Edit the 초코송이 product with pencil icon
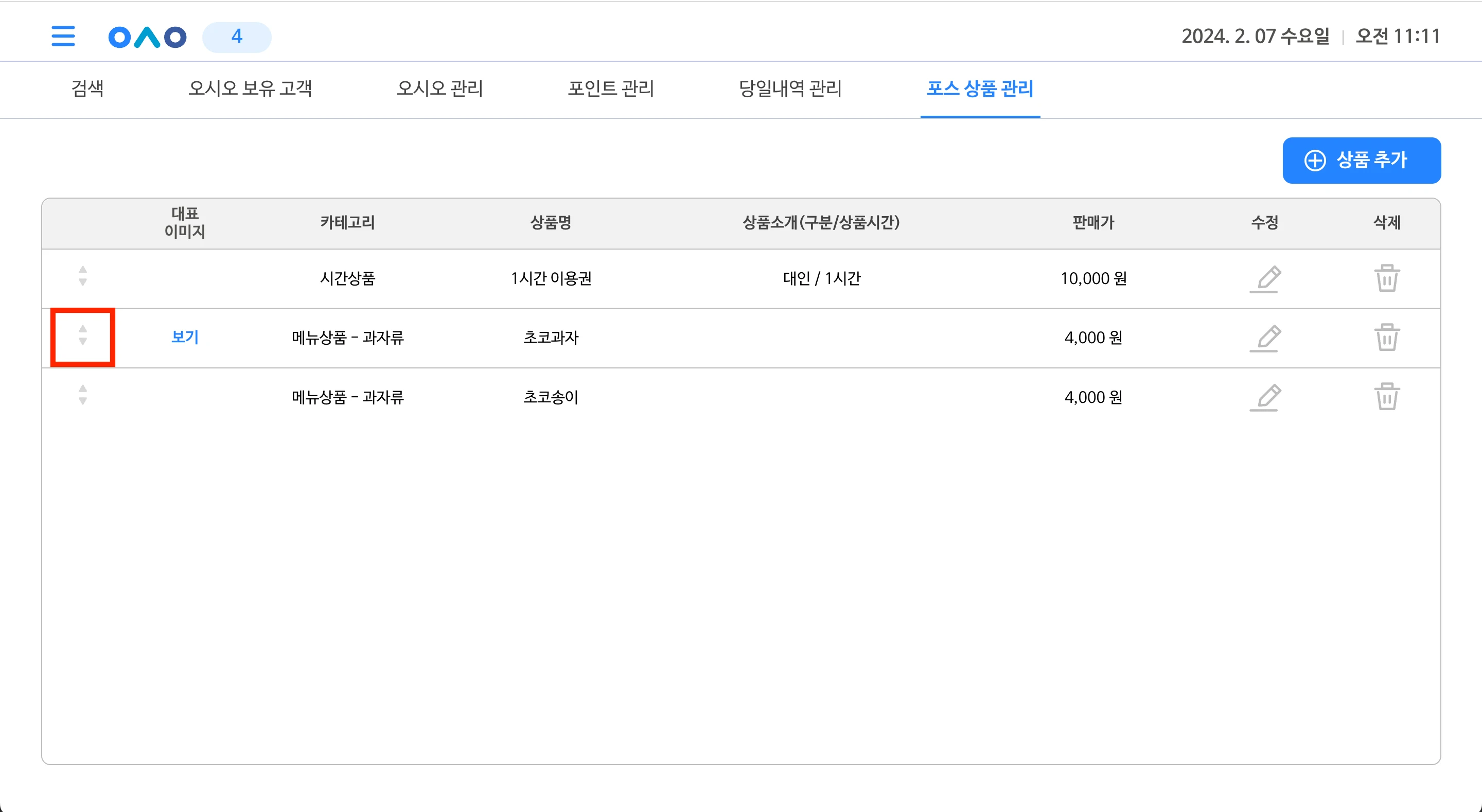1482x812 pixels. 1265,397
